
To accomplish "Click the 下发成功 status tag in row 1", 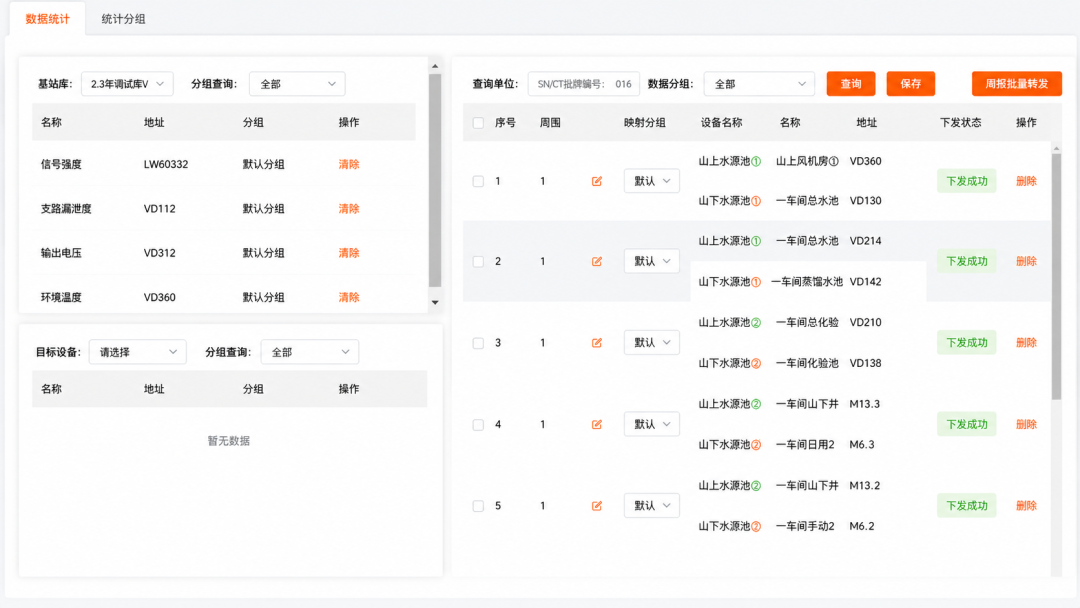I will (x=966, y=181).
